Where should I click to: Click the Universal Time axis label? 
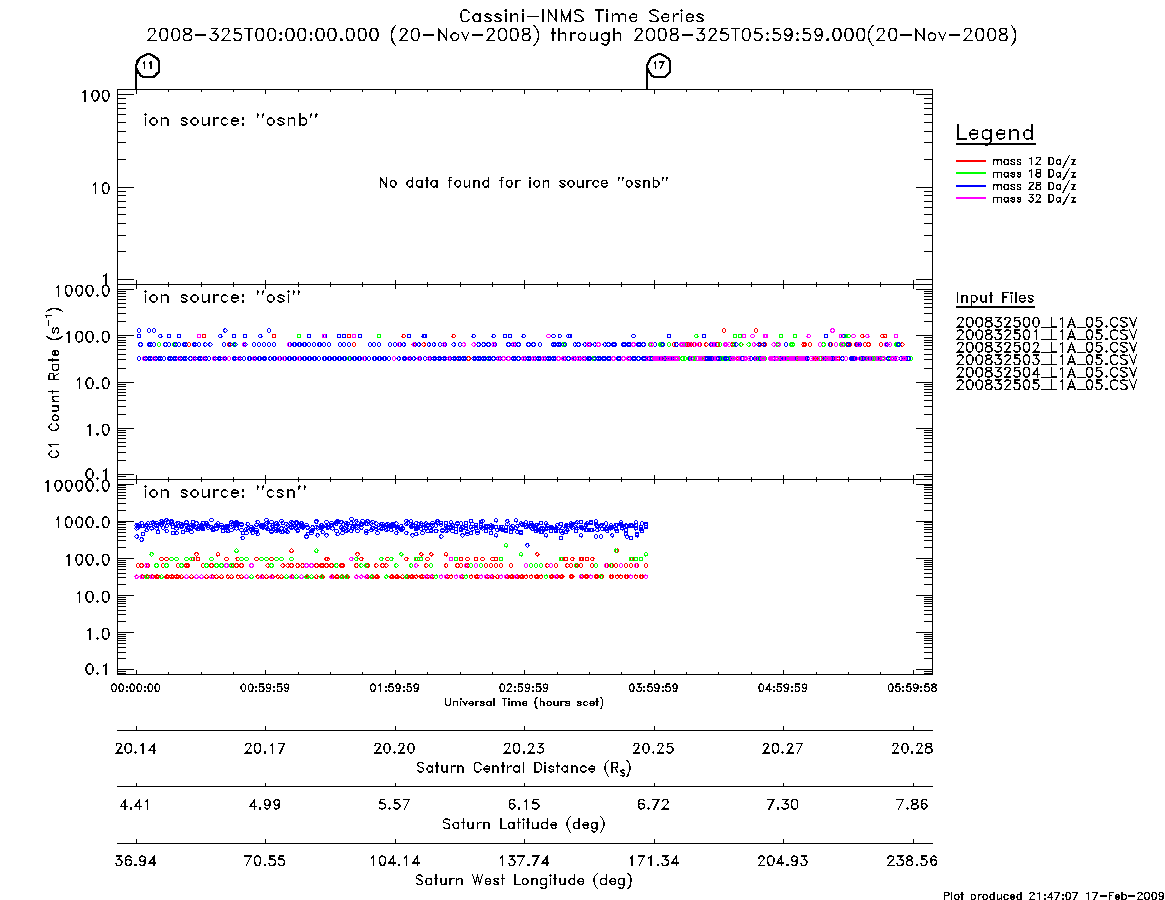pyautogui.click(x=524, y=702)
